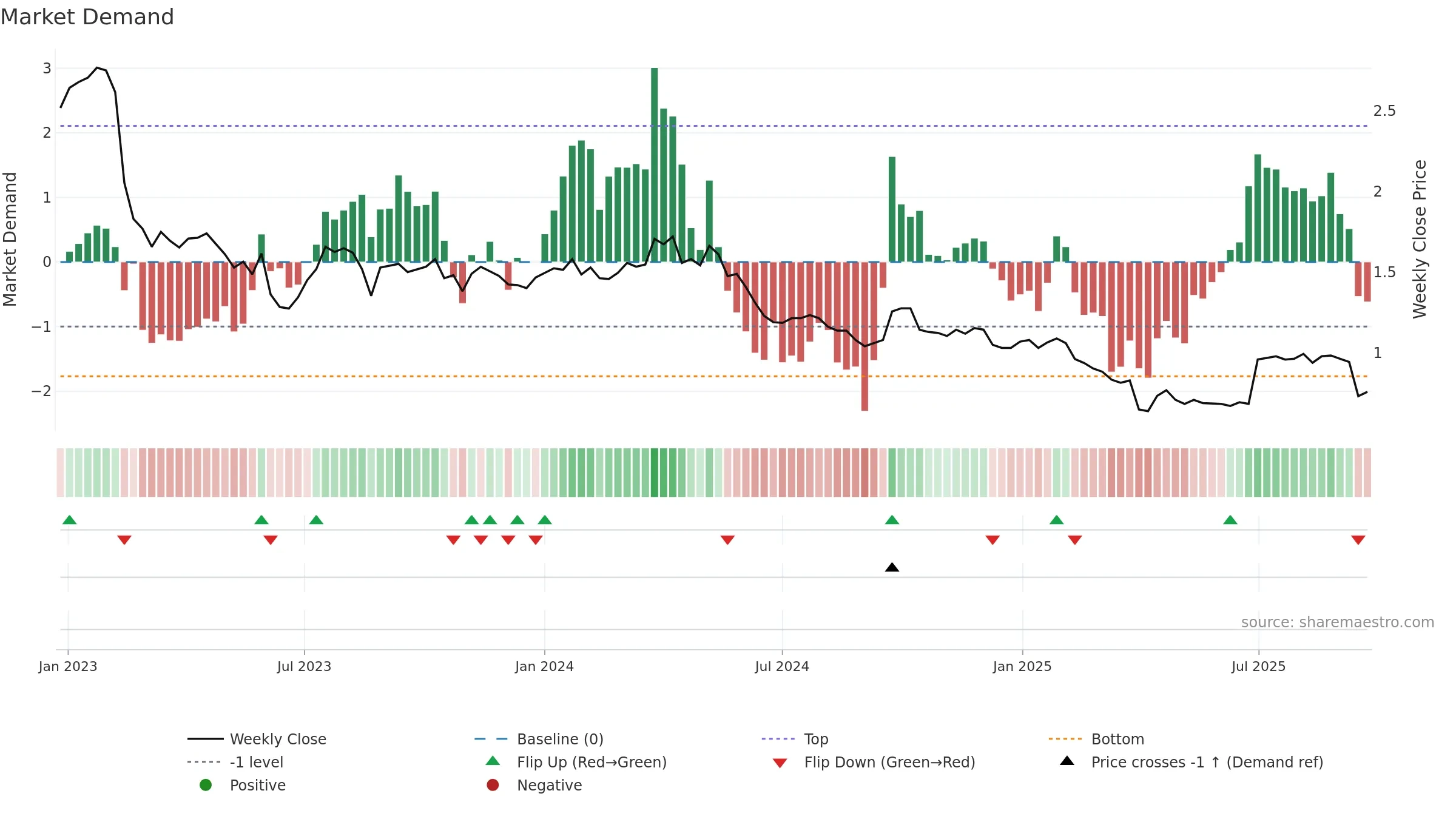
Task: Click the Jan 2024 x-axis label
Action: pyautogui.click(x=545, y=666)
